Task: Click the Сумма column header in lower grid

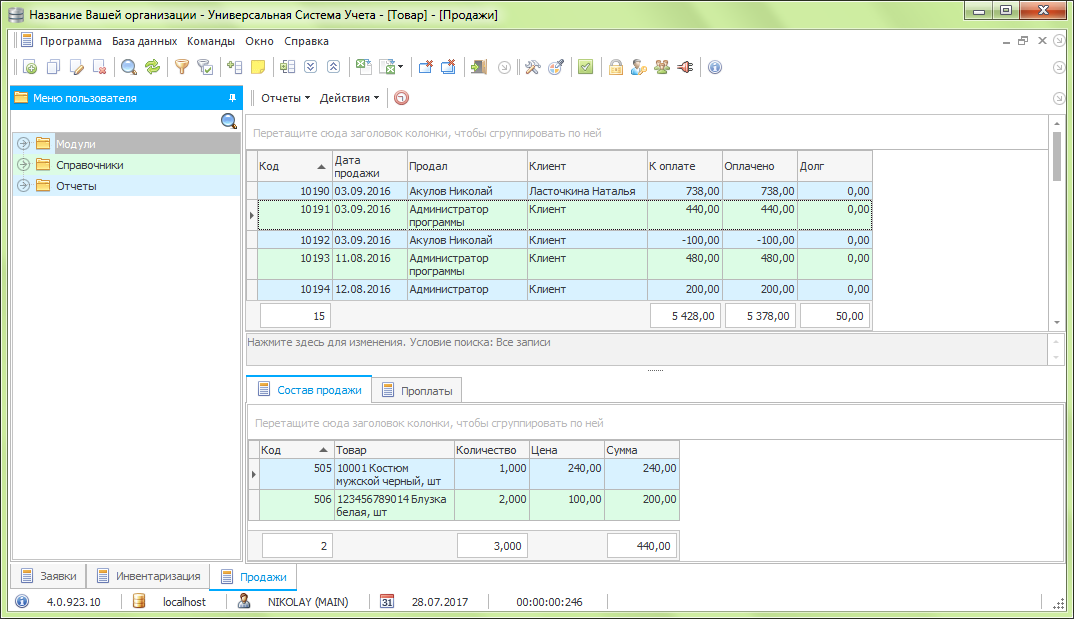Action: (642, 450)
